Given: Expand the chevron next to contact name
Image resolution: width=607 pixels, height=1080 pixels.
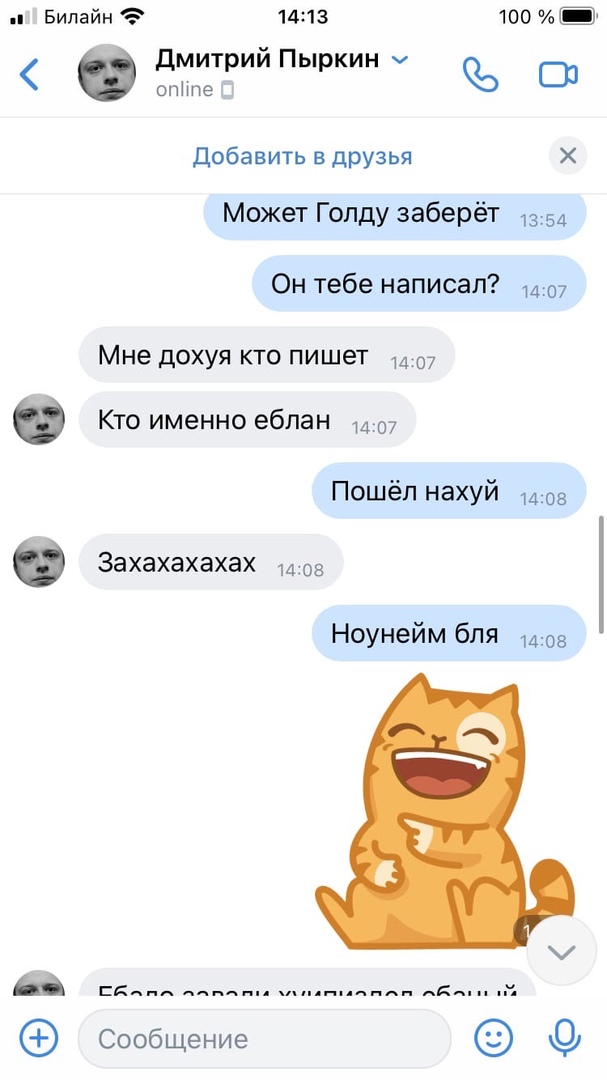Looking at the screenshot, I should point(400,61).
